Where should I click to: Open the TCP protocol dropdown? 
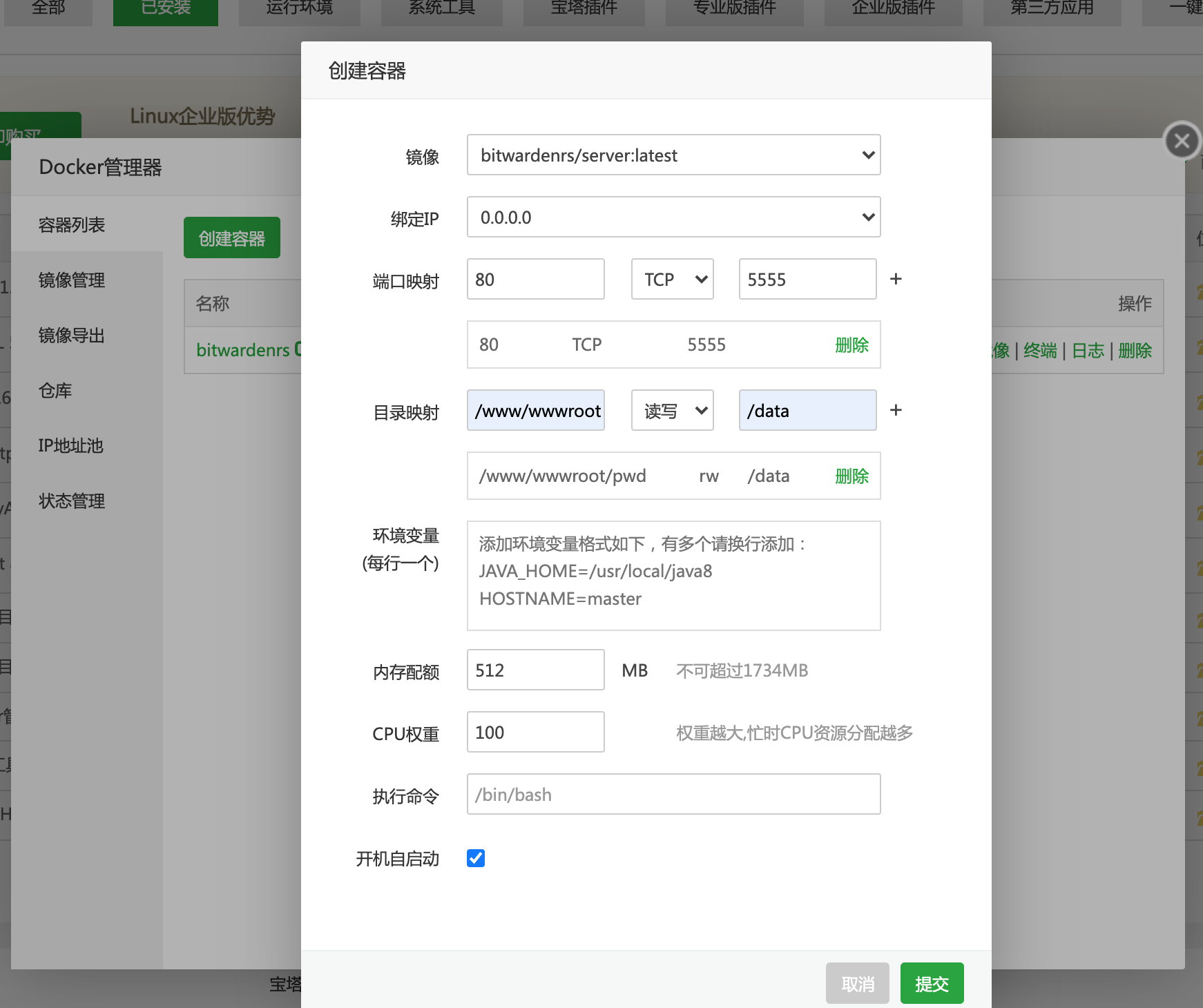coord(672,279)
